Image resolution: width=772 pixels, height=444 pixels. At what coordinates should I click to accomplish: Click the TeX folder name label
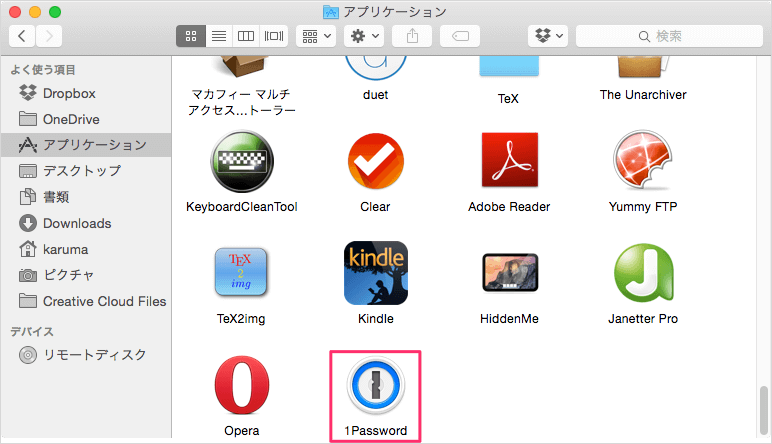click(x=508, y=98)
